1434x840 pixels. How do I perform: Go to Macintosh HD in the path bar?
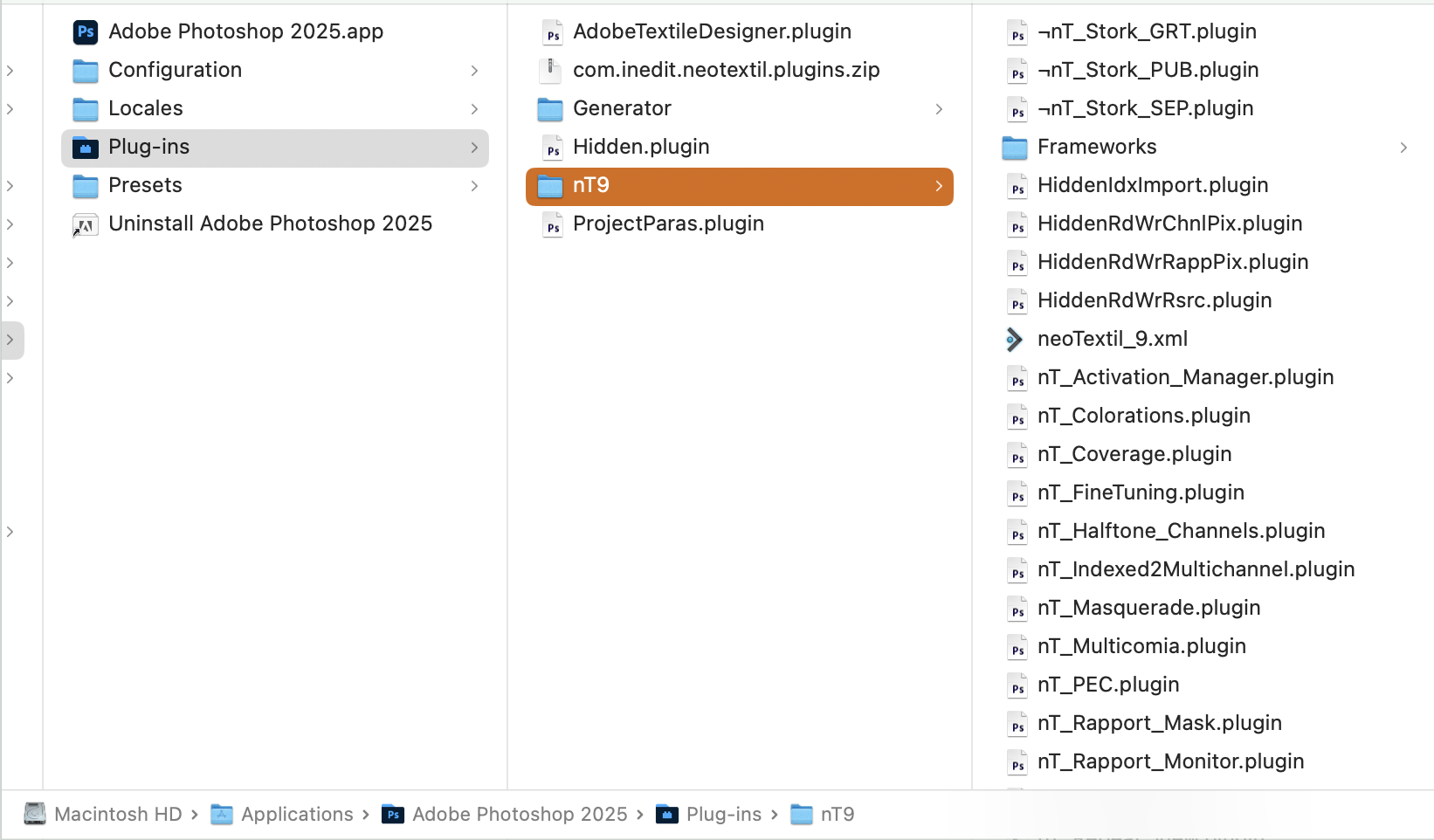pyautogui.click(x=118, y=815)
